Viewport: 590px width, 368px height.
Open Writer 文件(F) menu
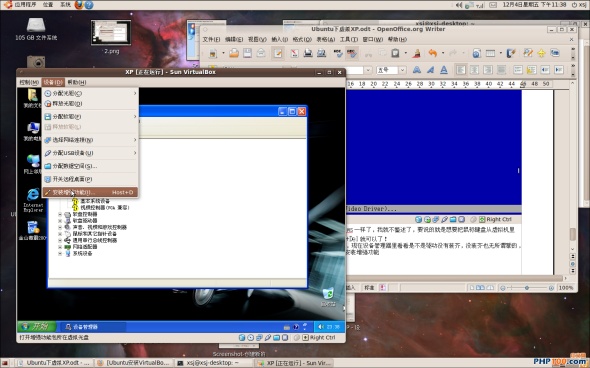(211, 39)
